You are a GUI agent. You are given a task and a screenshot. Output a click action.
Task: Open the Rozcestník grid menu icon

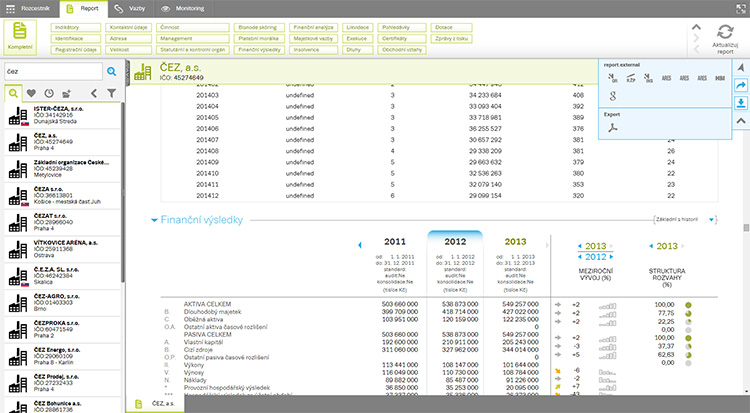coord(10,9)
